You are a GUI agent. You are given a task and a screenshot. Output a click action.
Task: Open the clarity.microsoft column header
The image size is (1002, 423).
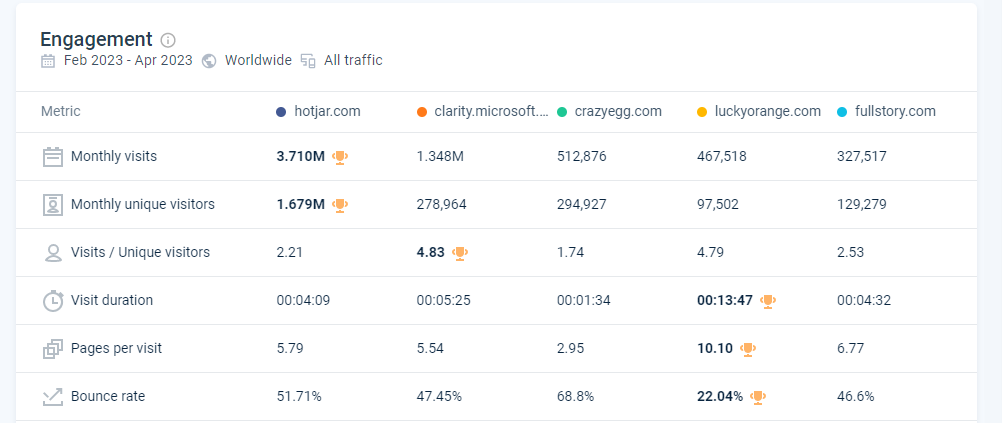491,111
